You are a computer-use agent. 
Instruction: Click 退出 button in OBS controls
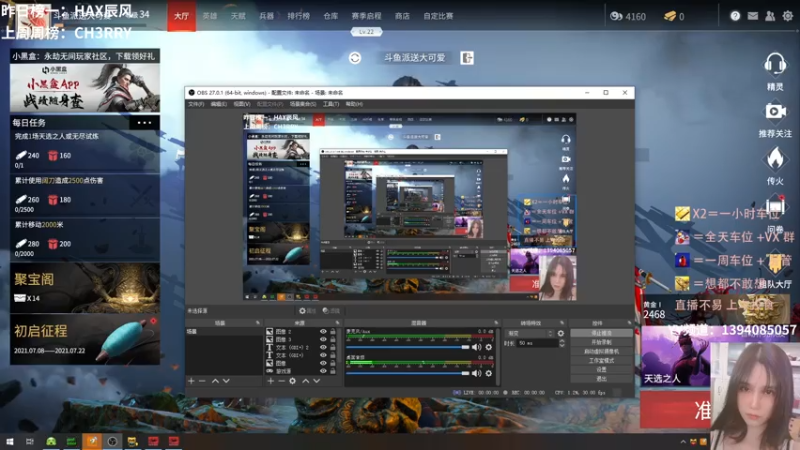[602, 379]
